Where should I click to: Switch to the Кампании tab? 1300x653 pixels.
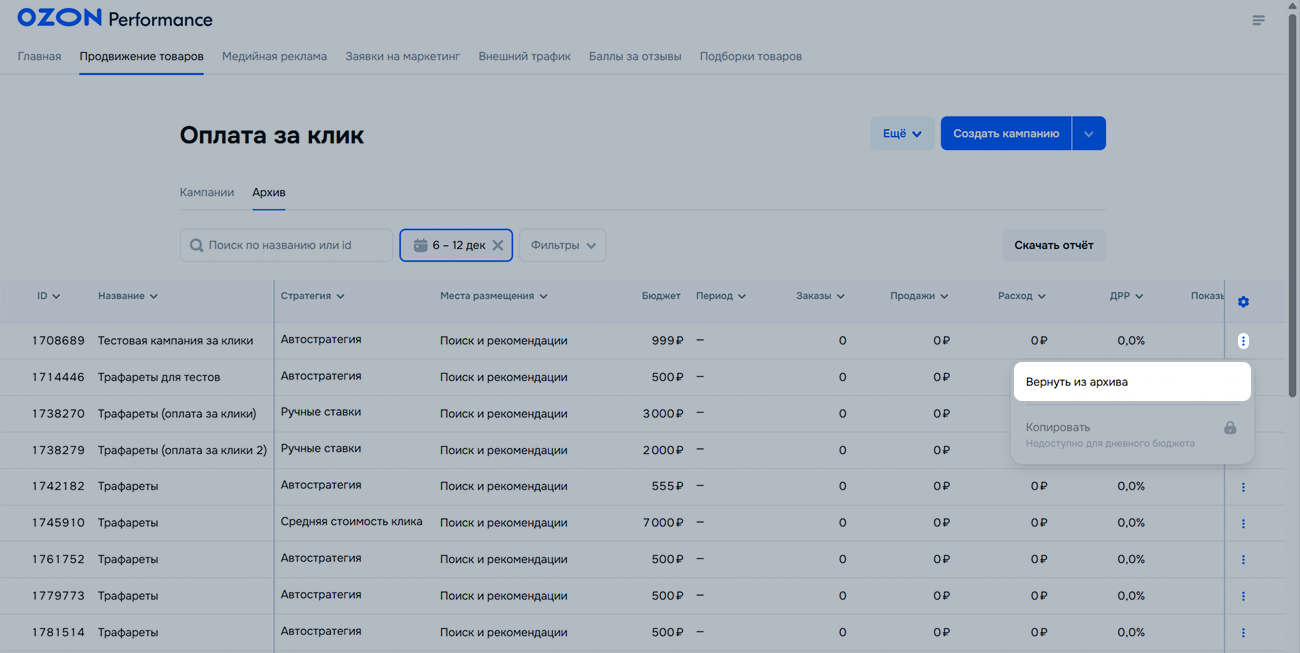[x=207, y=192]
